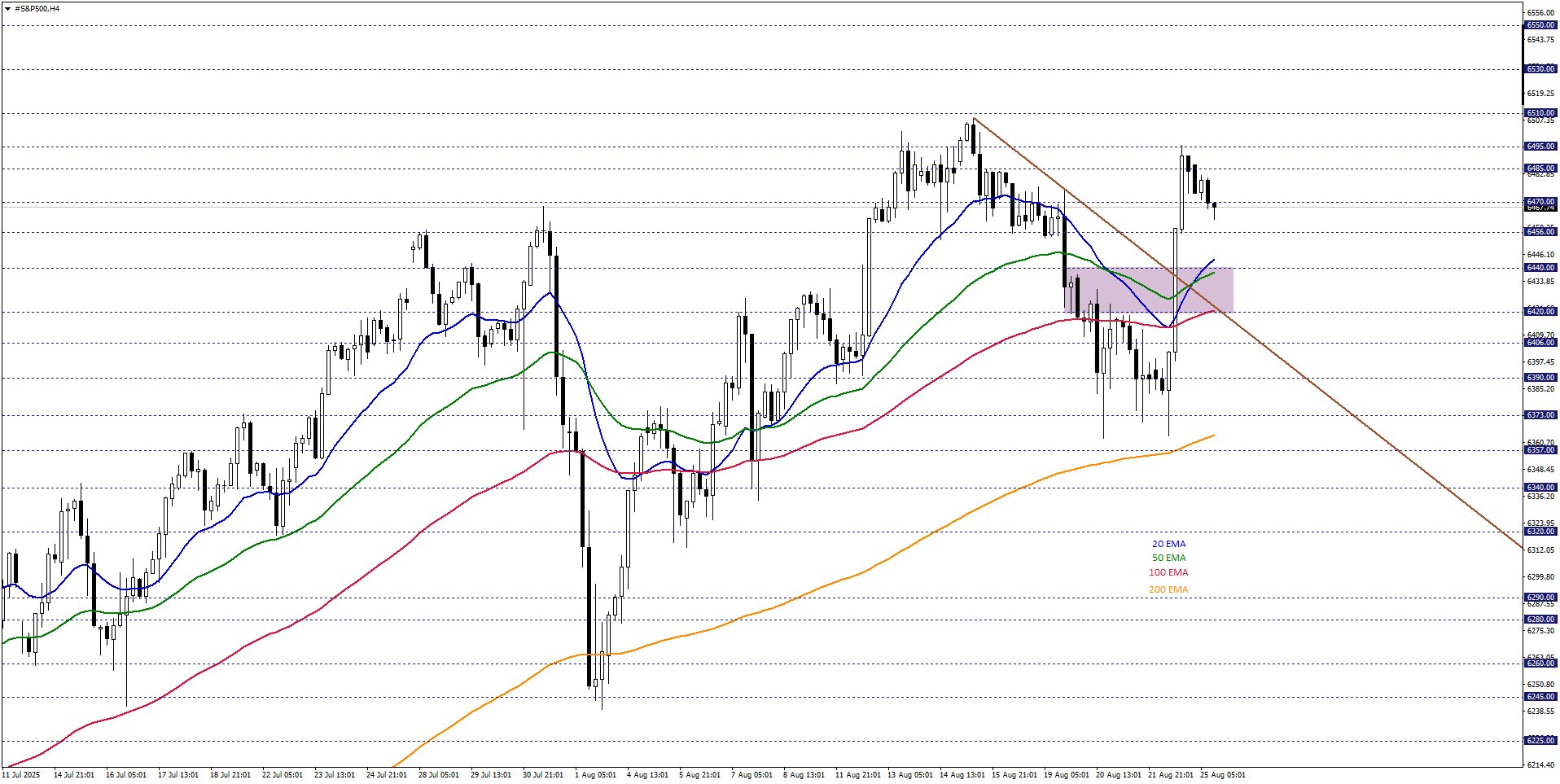Click the 29 Jul 13:01 time axis label
The width and height of the screenshot is (1560, 784).
coord(491,775)
